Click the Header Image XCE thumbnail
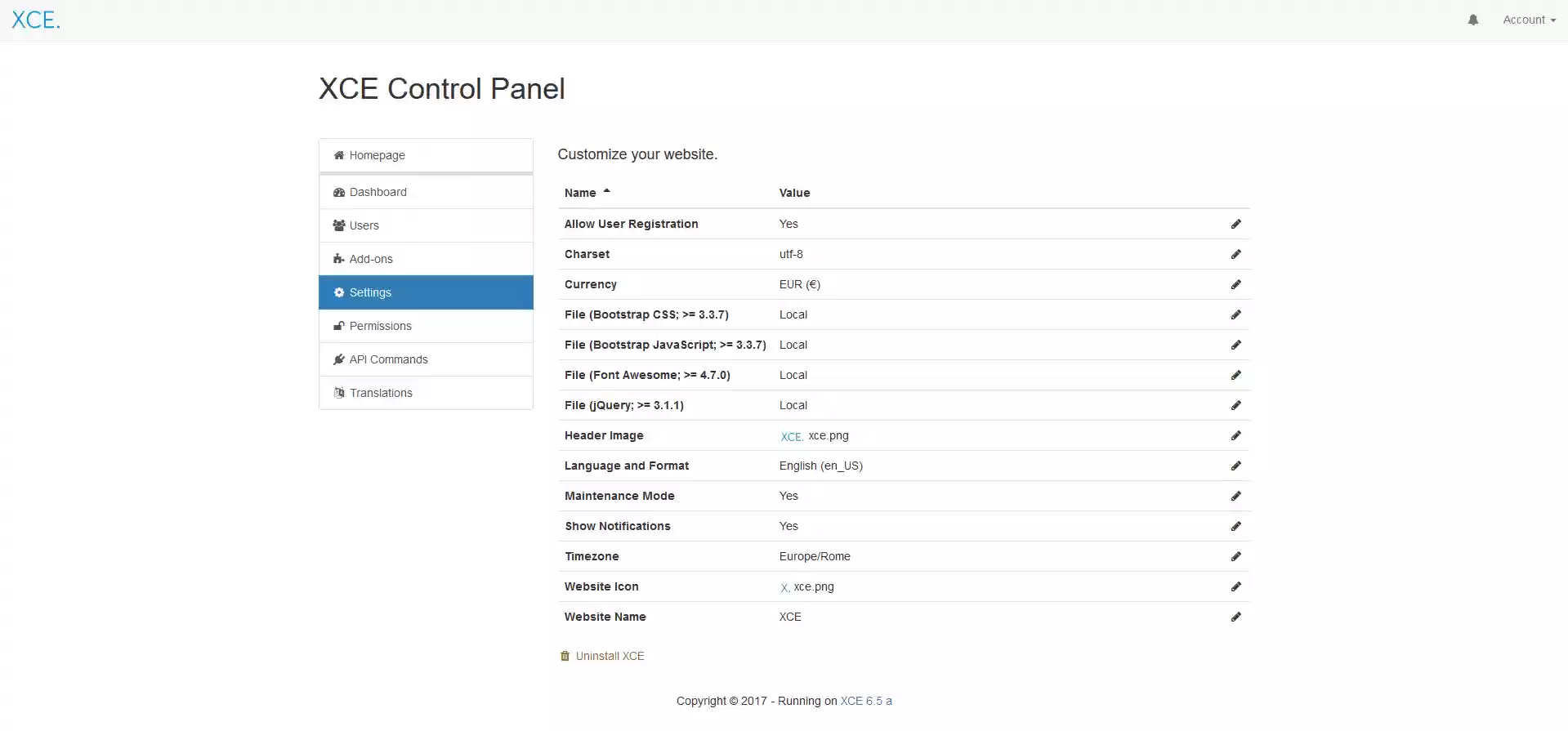This screenshot has width=1568, height=731. pyautogui.click(x=792, y=437)
